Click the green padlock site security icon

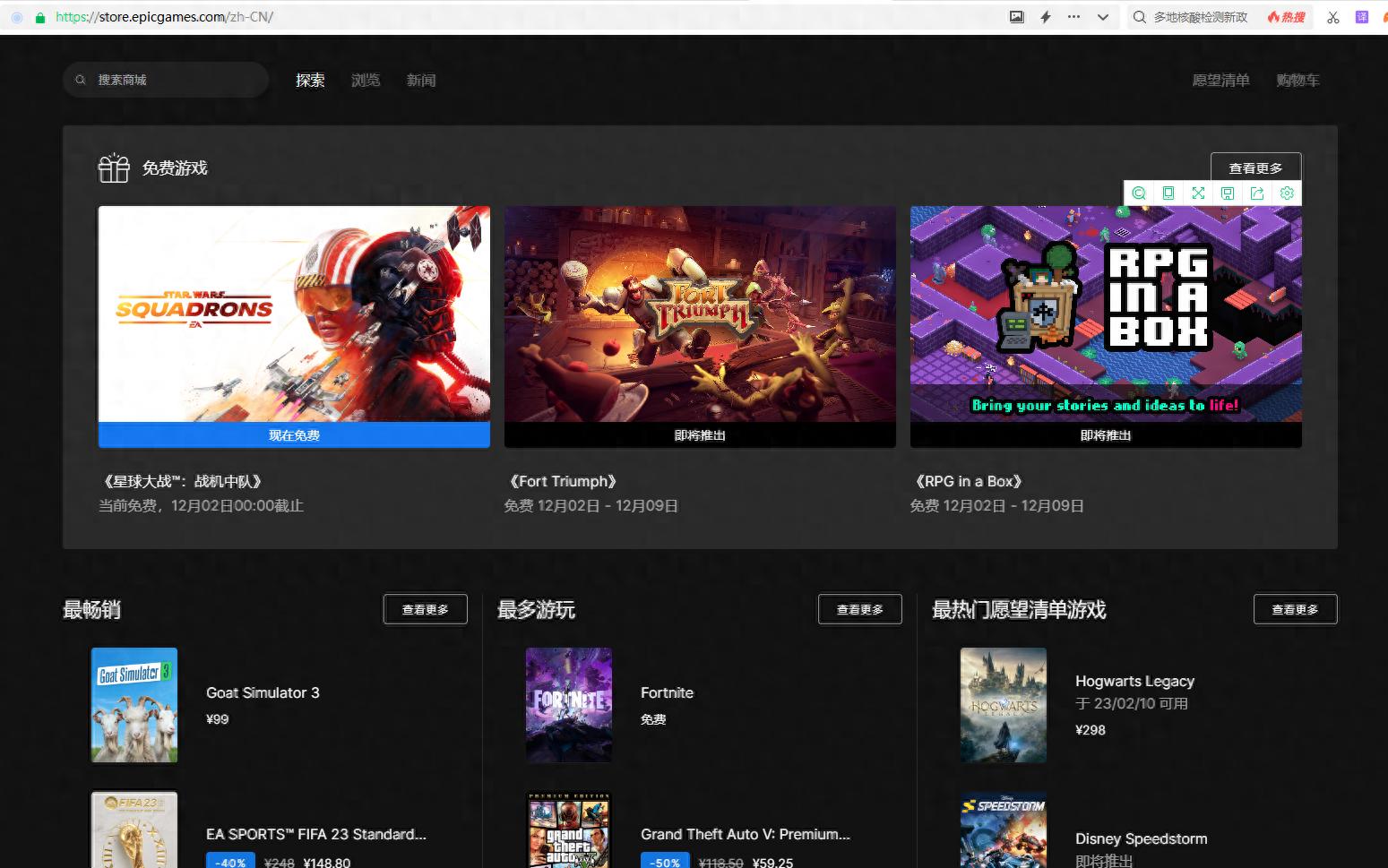tap(40, 17)
